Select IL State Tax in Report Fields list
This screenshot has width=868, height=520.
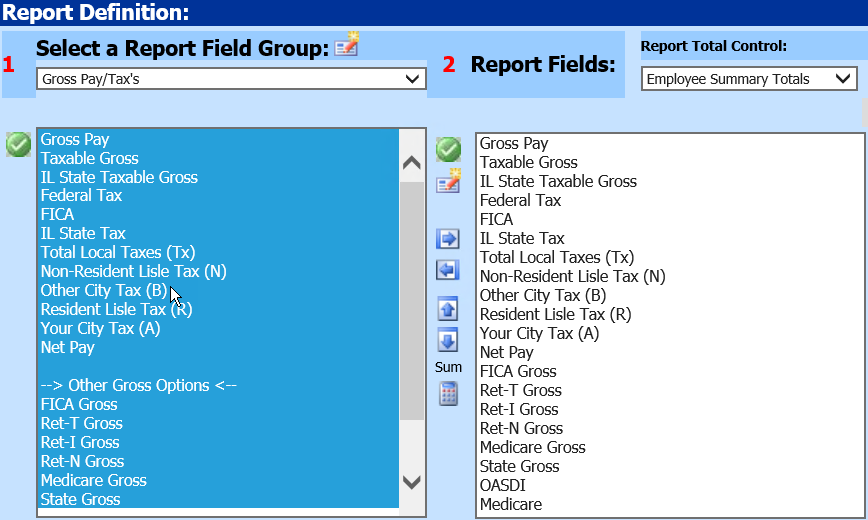click(522, 239)
